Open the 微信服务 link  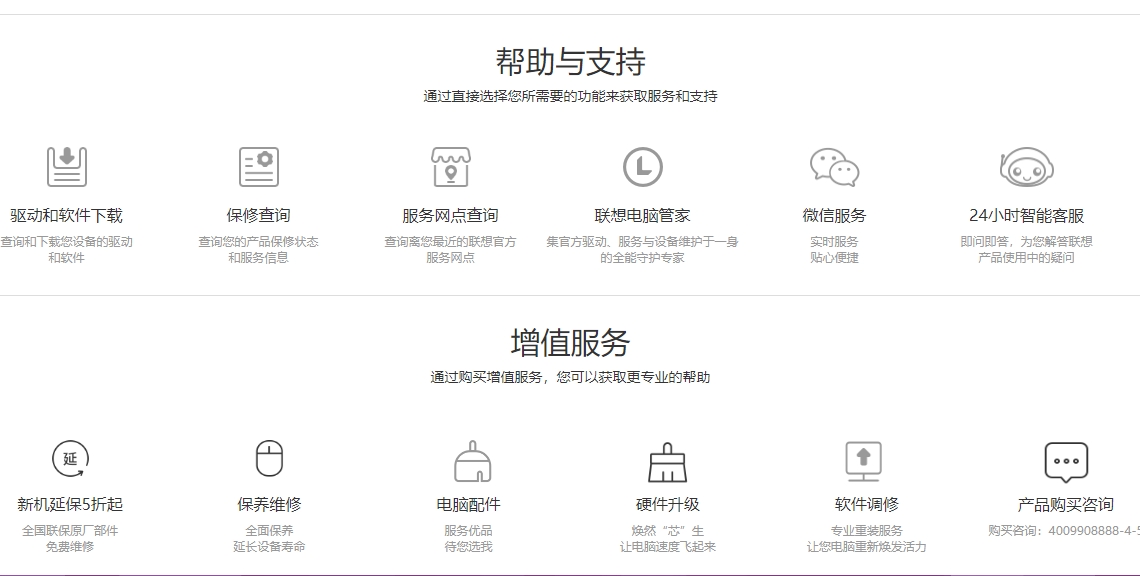835,215
